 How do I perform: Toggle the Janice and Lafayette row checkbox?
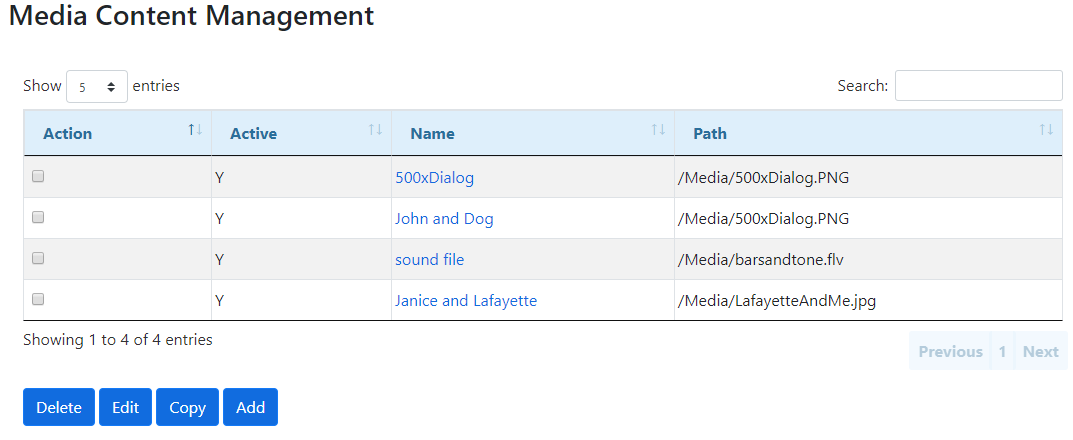[38, 299]
